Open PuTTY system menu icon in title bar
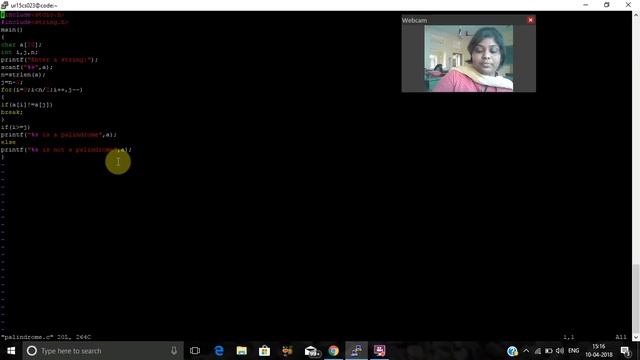Image resolution: width=640 pixels, height=360 pixels. coord(4,5)
